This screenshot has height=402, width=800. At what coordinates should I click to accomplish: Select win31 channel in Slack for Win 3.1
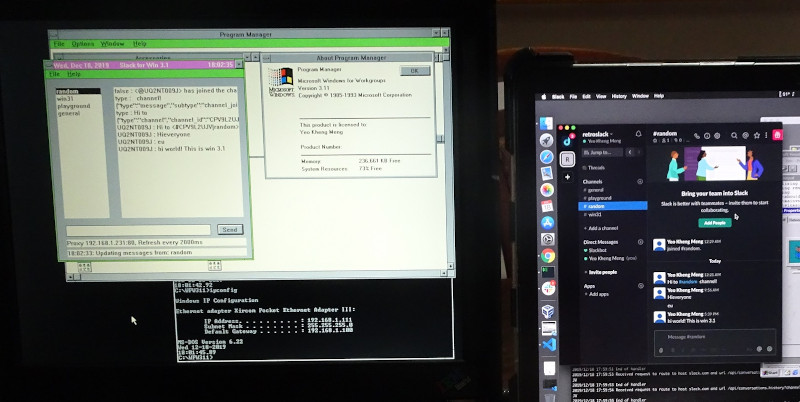coord(64,98)
